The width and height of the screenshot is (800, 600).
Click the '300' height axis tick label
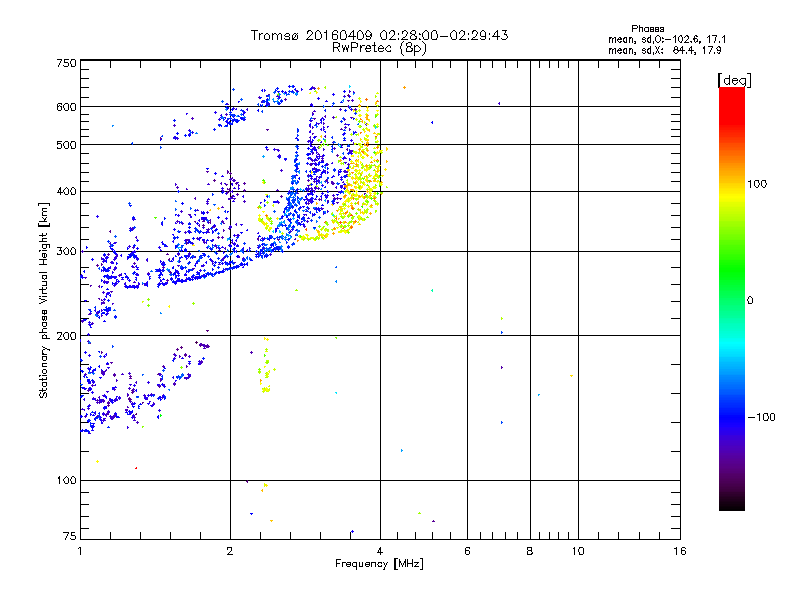click(x=66, y=252)
